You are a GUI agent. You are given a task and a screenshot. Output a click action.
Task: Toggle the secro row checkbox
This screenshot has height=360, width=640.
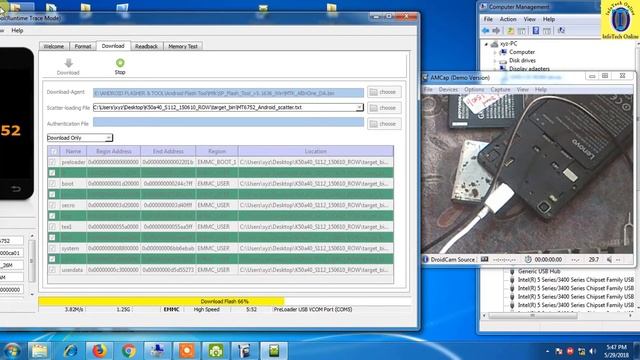[x=52, y=205]
